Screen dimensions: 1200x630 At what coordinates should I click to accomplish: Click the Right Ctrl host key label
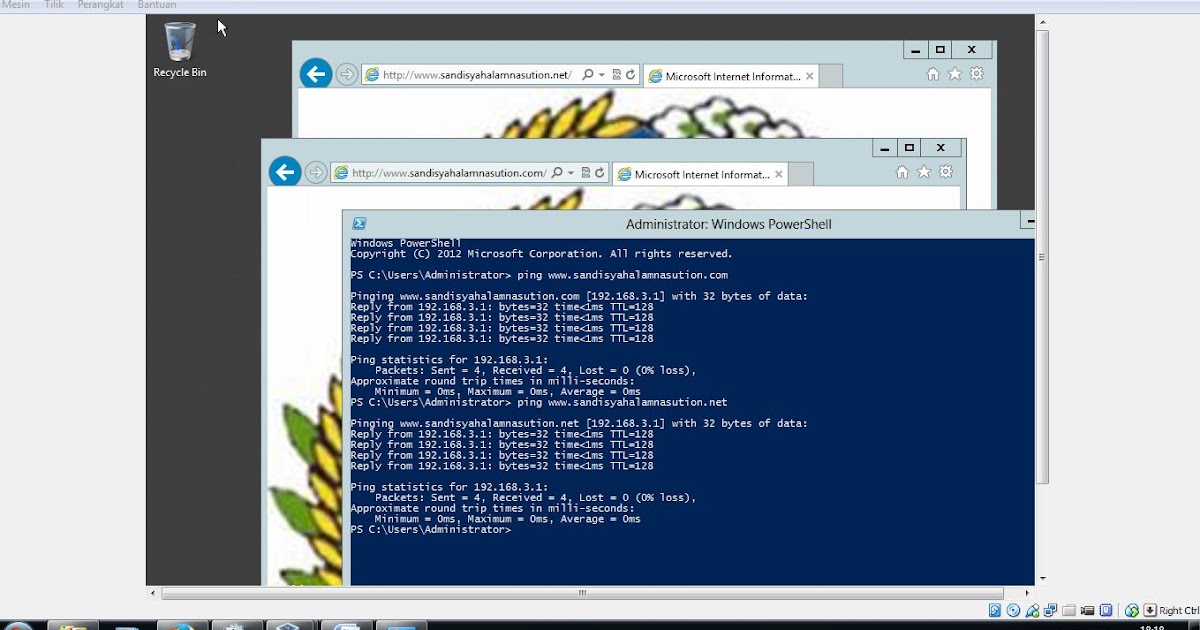click(1179, 610)
